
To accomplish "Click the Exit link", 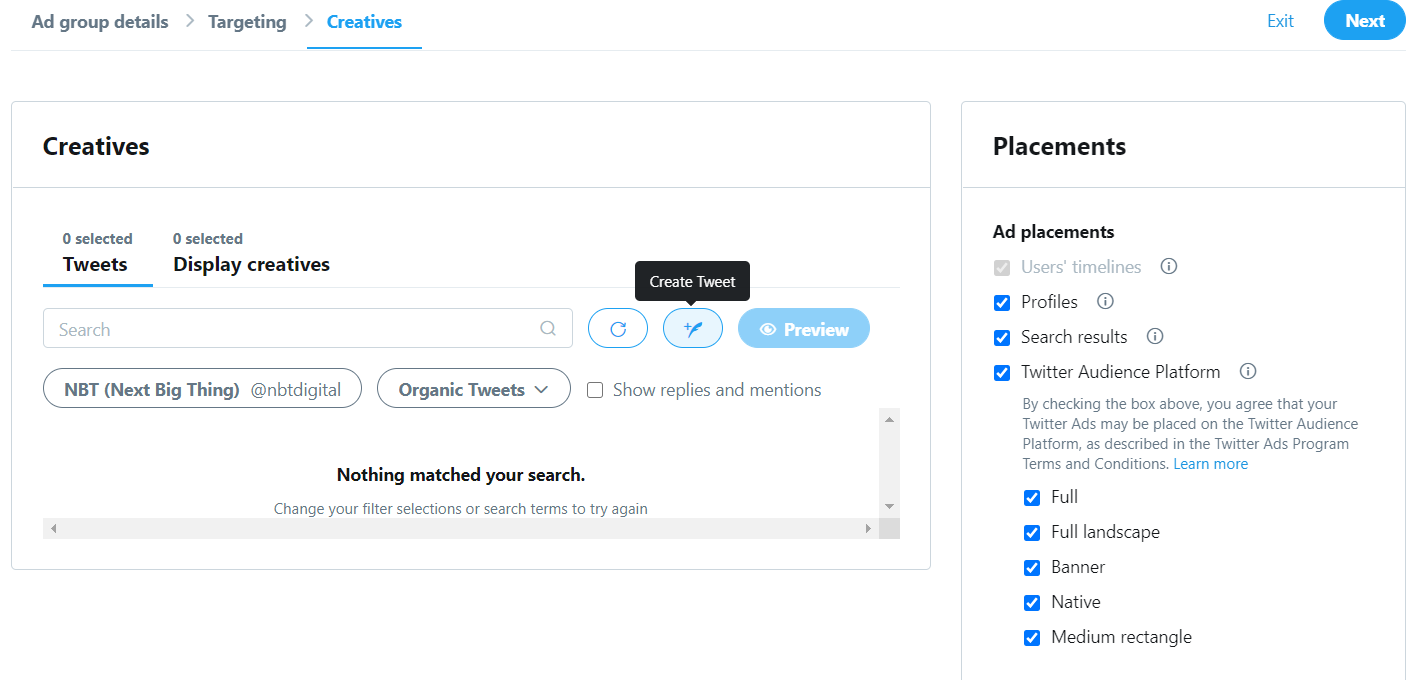I will (1280, 21).
